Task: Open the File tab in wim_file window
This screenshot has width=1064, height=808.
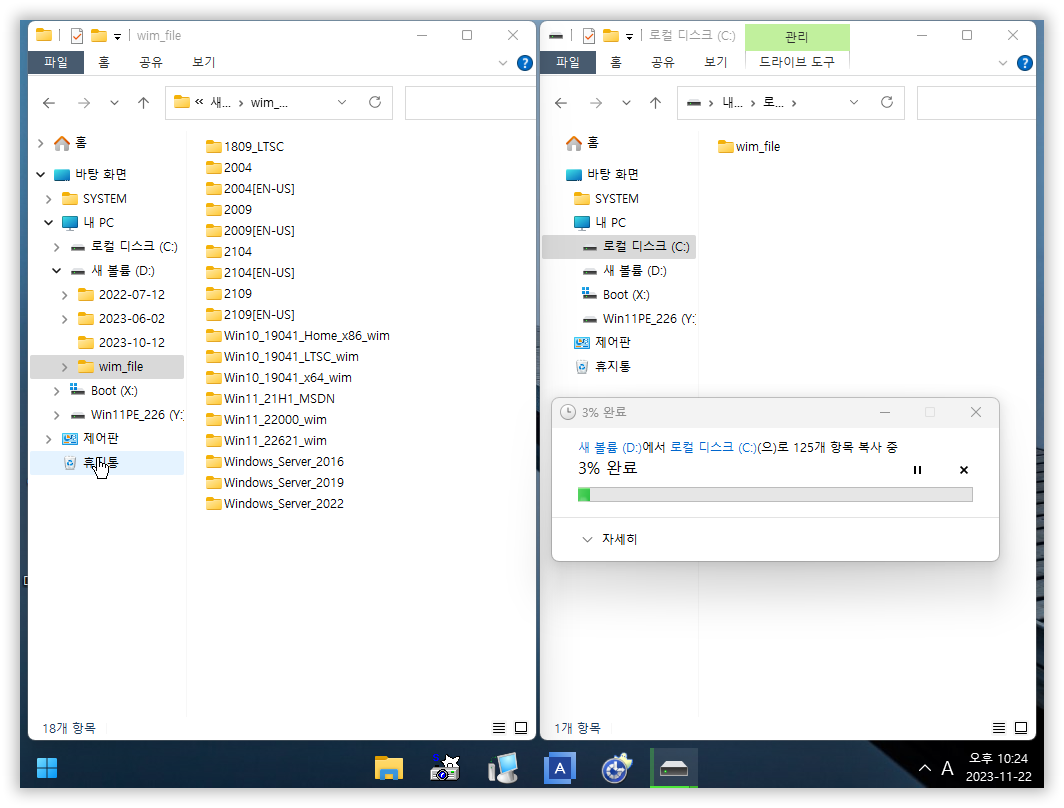Action: [x=56, y=62]
